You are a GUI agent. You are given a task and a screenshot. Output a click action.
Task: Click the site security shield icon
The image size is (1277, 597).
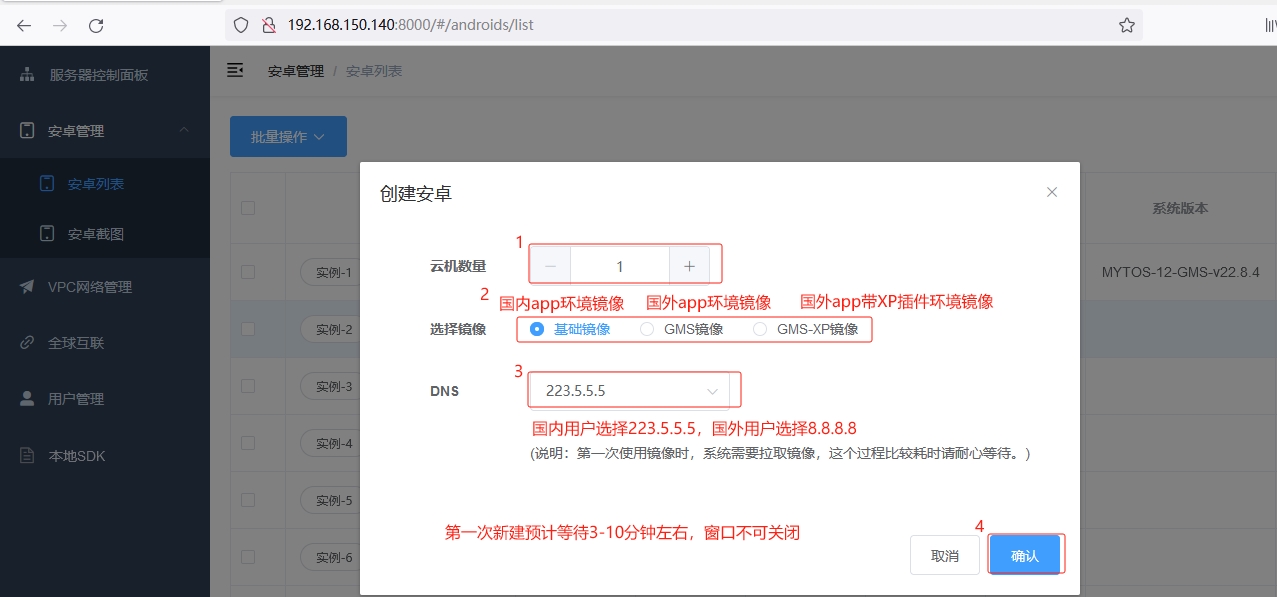[x=240, y=25]
